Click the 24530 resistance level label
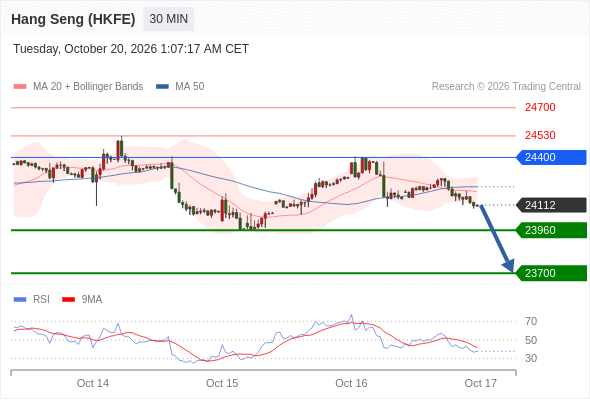The image size is (590, 400). 540,135
